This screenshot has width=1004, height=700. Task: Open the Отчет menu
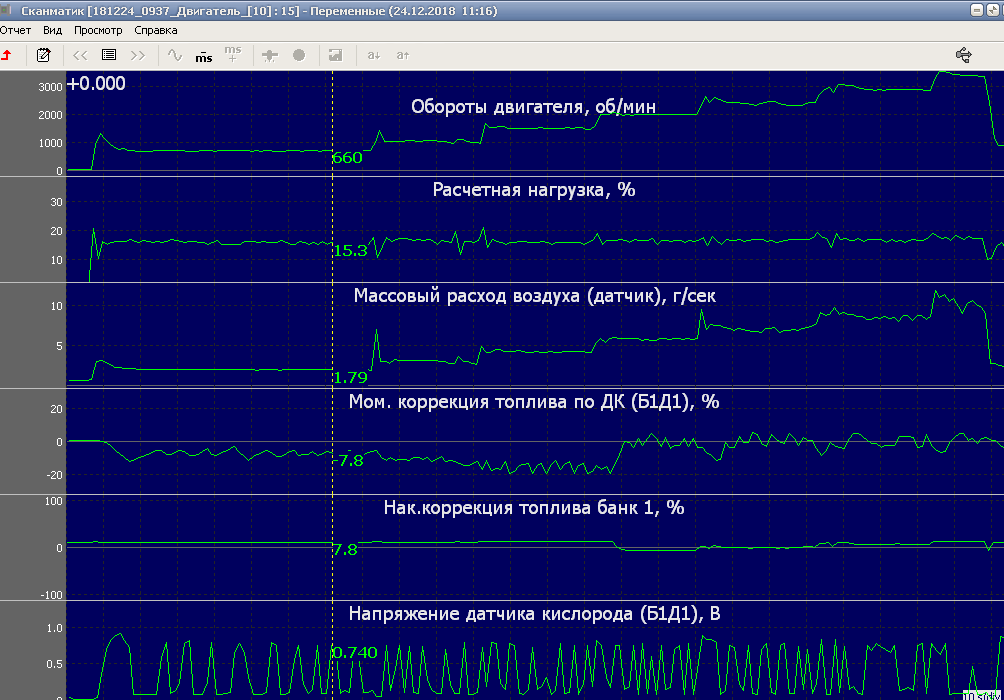pyautogui.click(x=15, y=30)
